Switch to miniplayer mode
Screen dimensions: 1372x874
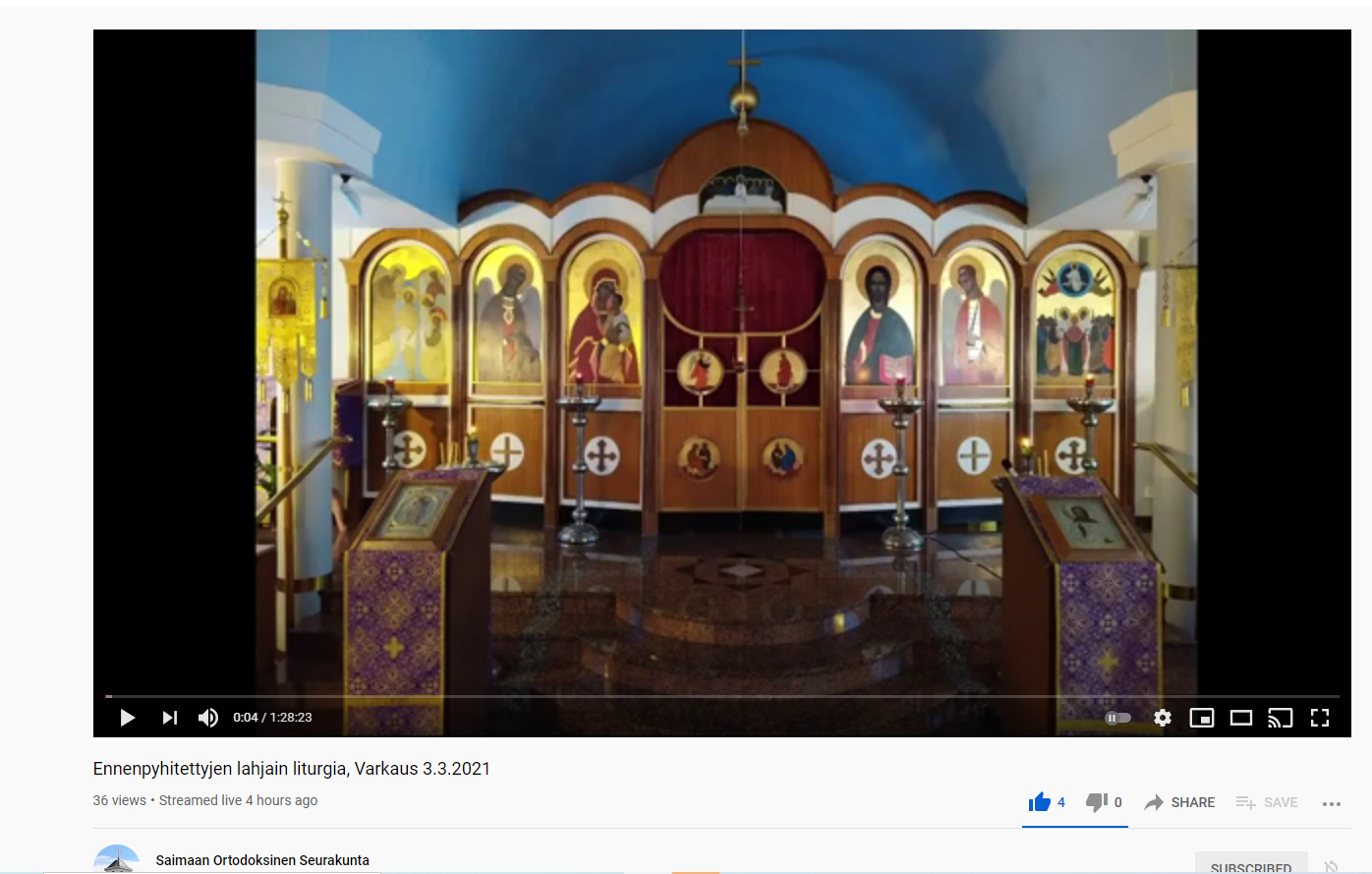coord(1202,718)
